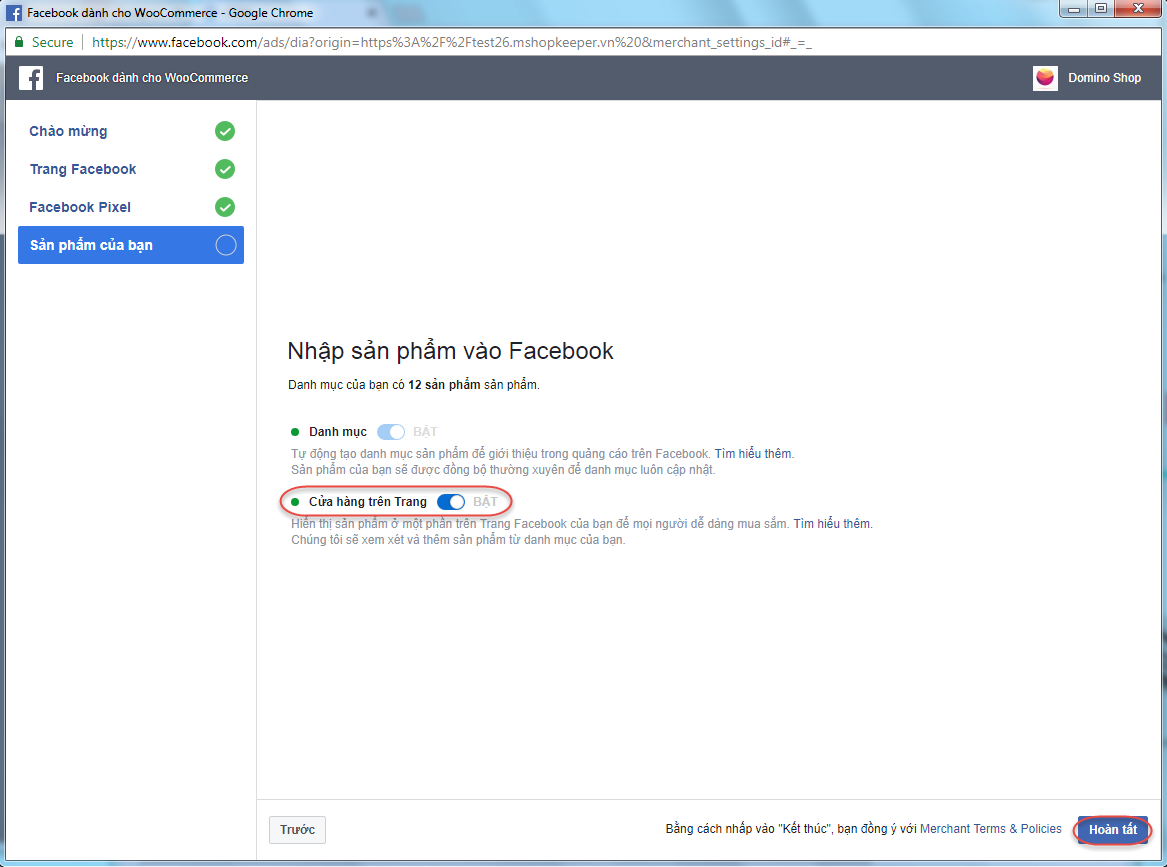Click the Domino Shop page avatar
This screenshot has width=1167, height=867.
[x=1045, y=77]
